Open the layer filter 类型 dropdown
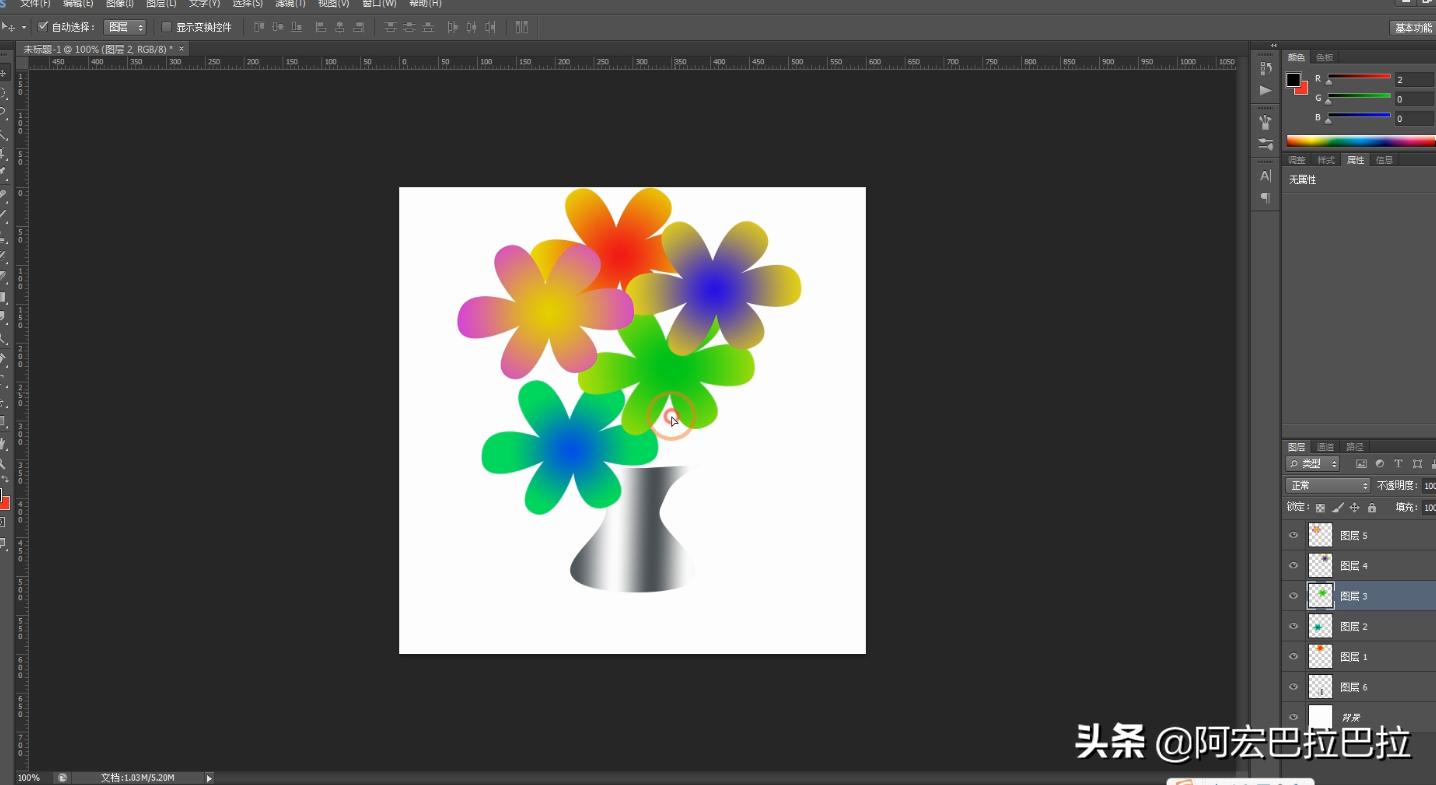1436x785 pixels. 1311,463
